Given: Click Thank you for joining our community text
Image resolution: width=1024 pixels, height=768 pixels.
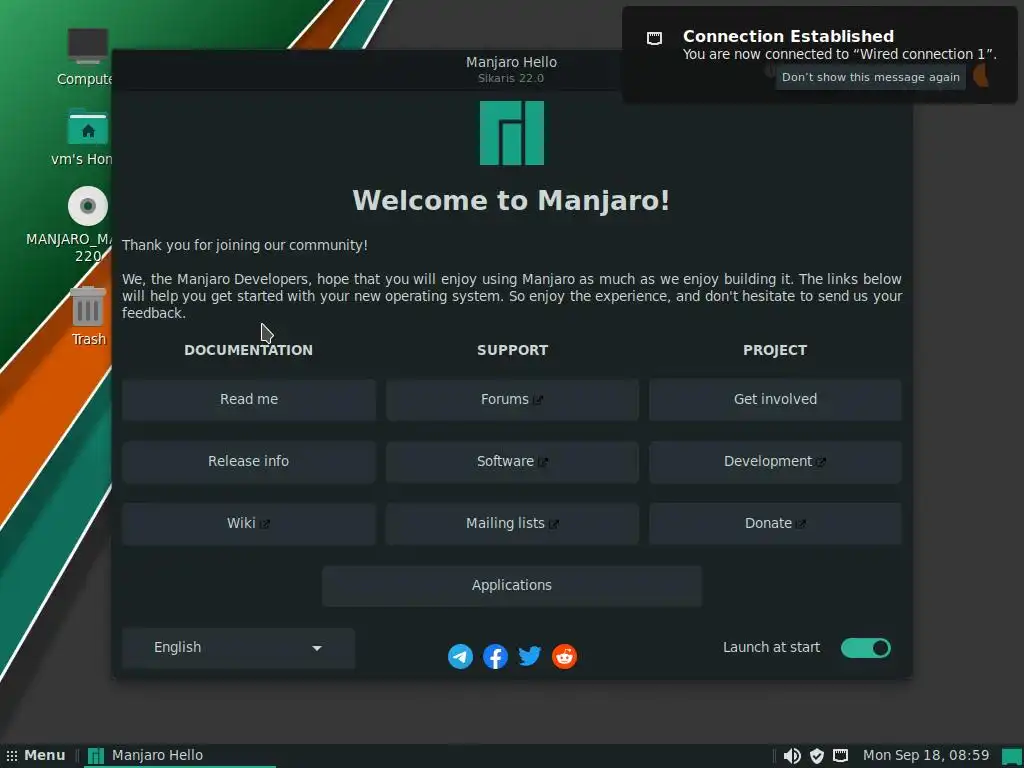Looking at the screenshot, I should tap(245, 246).
